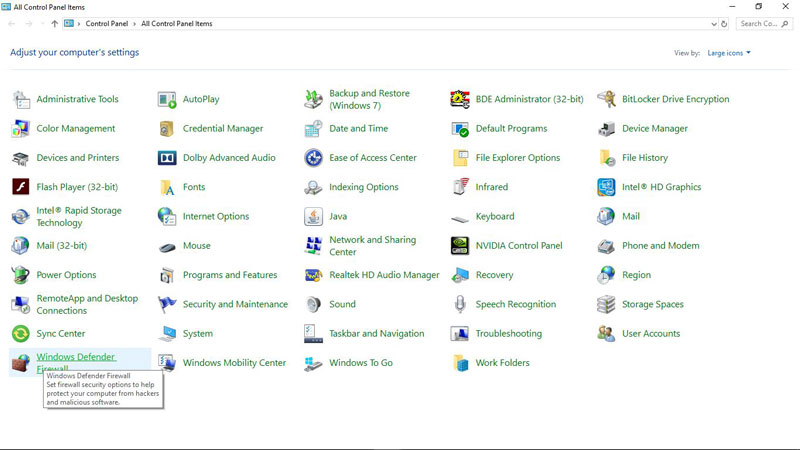Open Network and Sharing Center link
This screenshot has height=450, width=800.
click(x=372, y=246)
